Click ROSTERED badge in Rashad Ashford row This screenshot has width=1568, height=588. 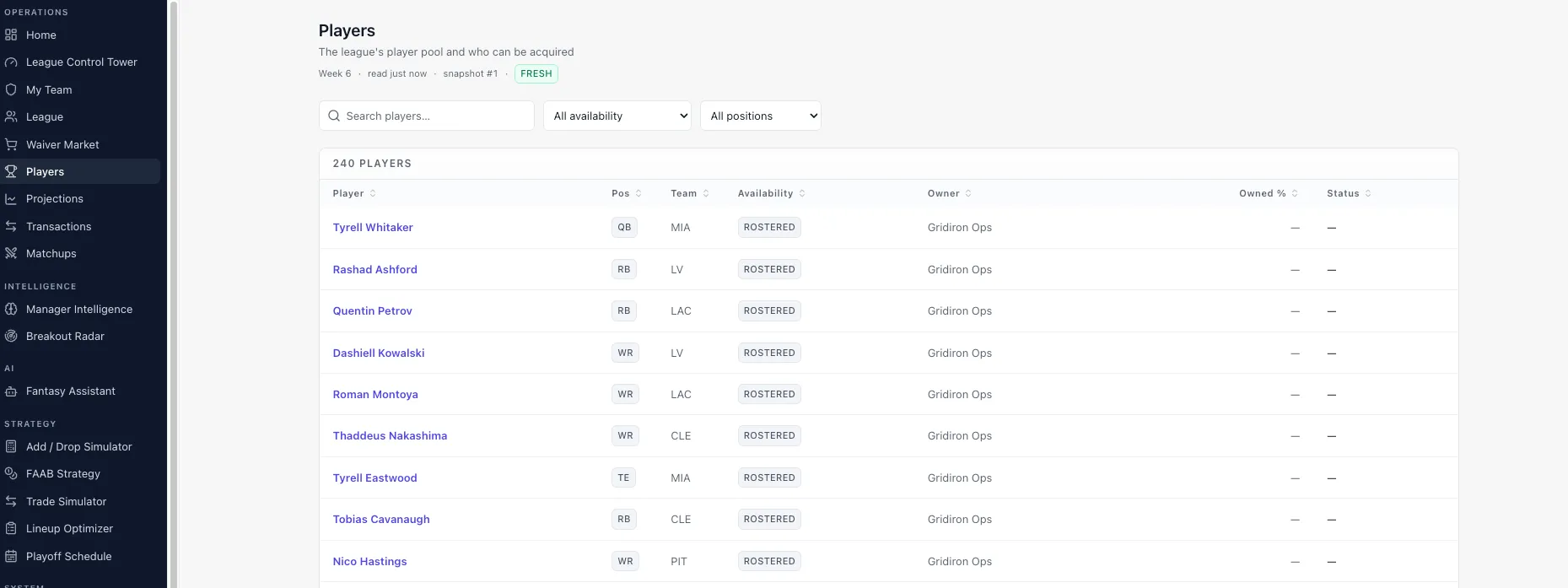[x=769, y=269]
